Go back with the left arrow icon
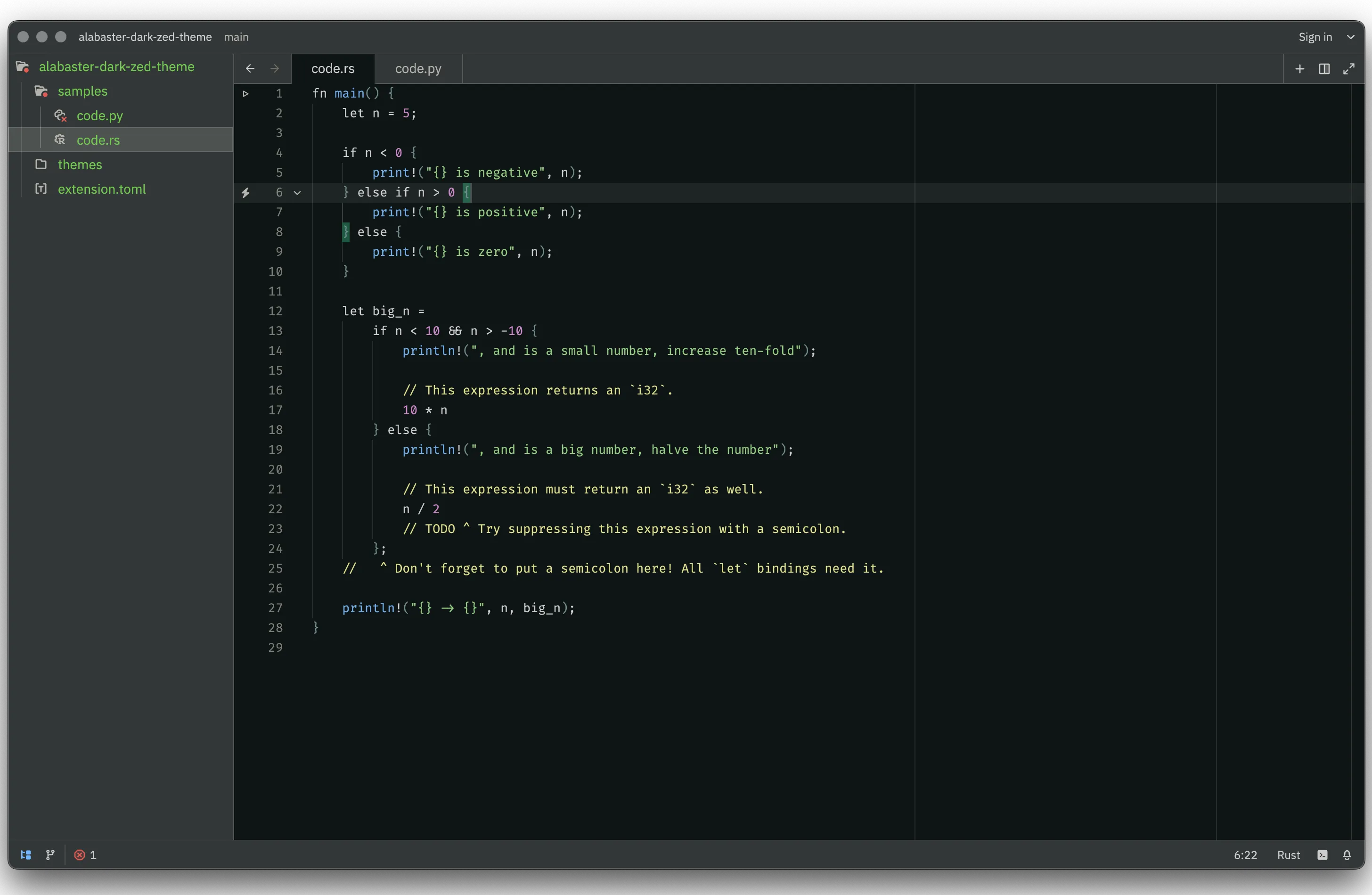This screenshot has height=895, width=1372. coord(250,69)
